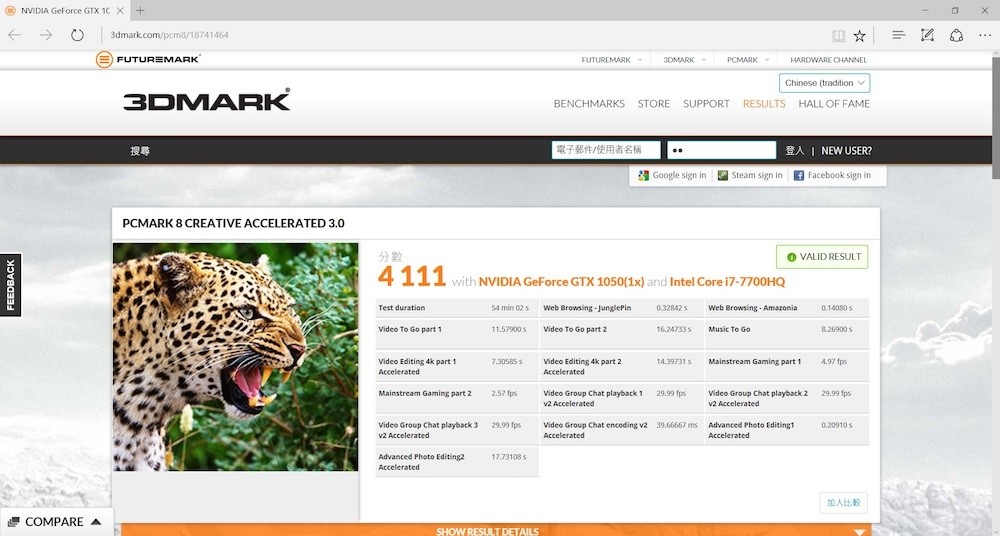Click the 39.66667 ms value

point(677,425)
